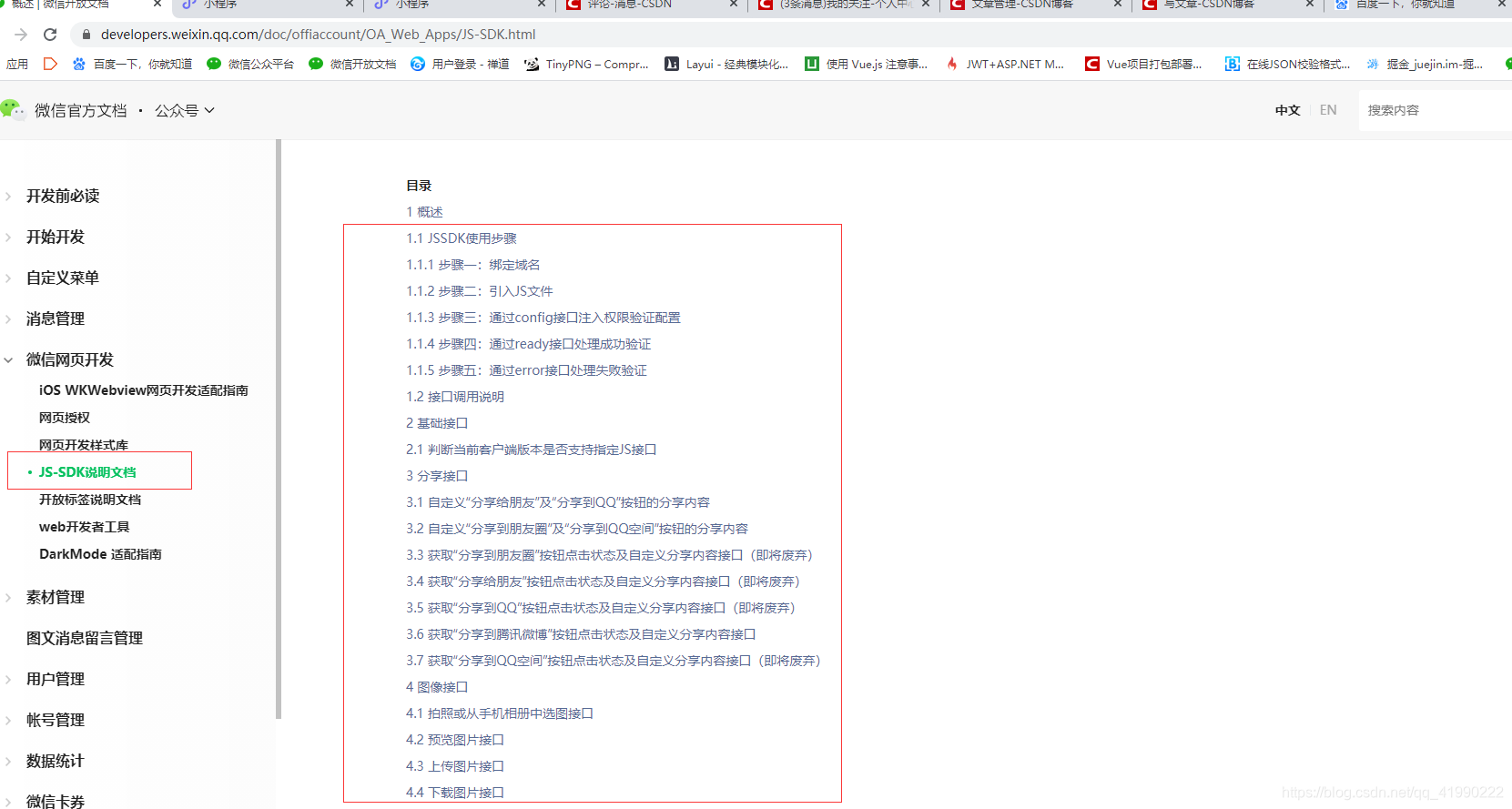The width and height of the screenshot is (1512, 809).
Task: Open the 使用 Vue.js 注意事 bookmark
Action: [x=867, y=65]
